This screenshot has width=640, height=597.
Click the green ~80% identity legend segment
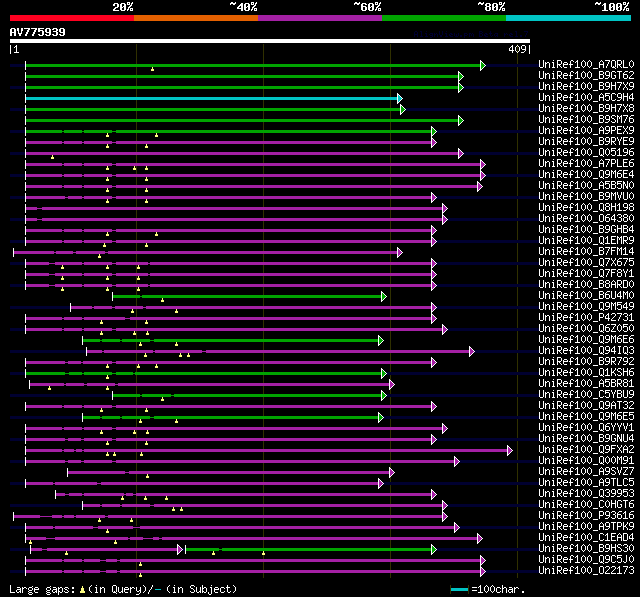pyautogui.click(x=444, y=18)
